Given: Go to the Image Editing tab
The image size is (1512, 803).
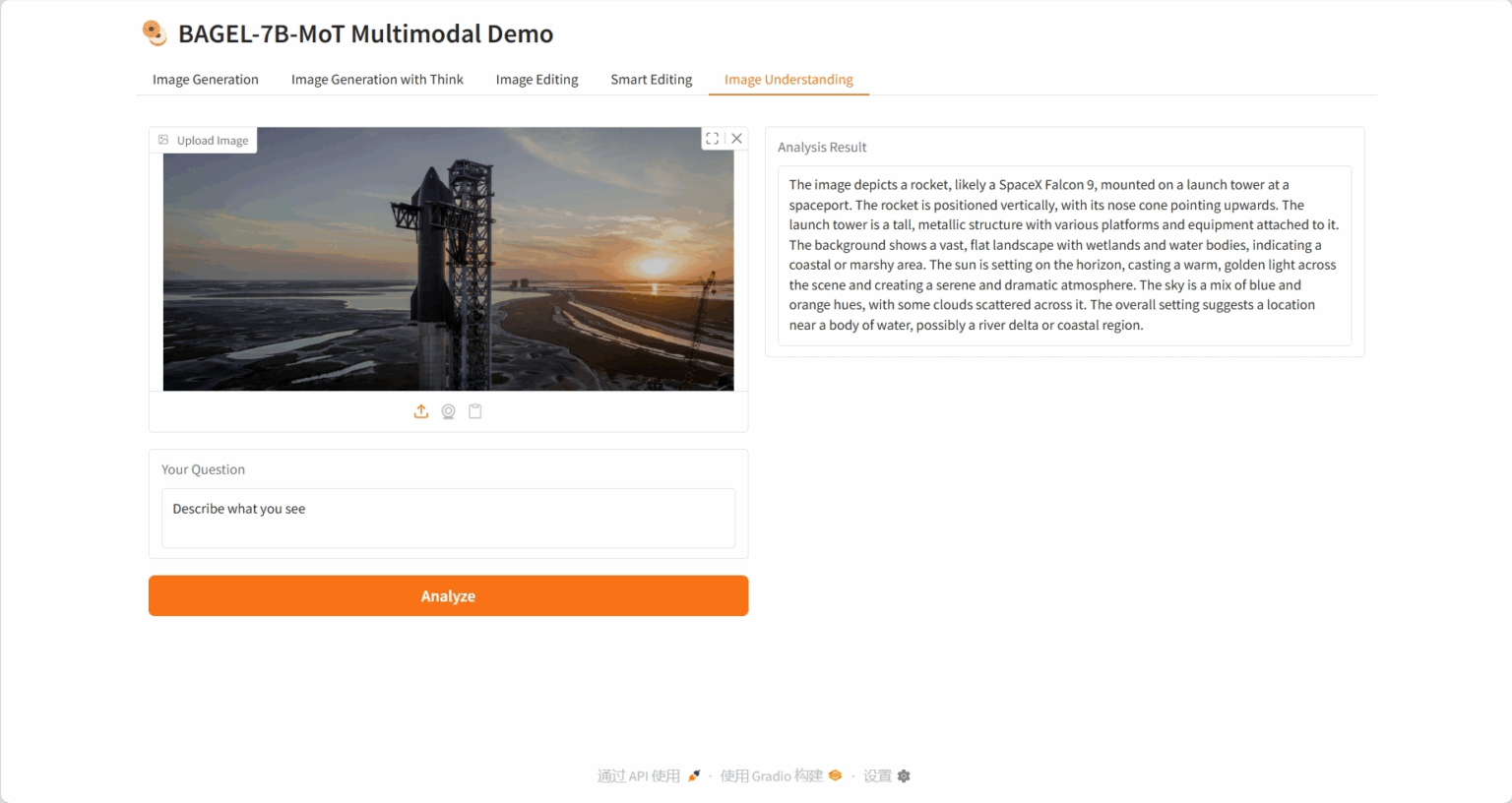Looking at the screenshot, I should pos(536,80).
